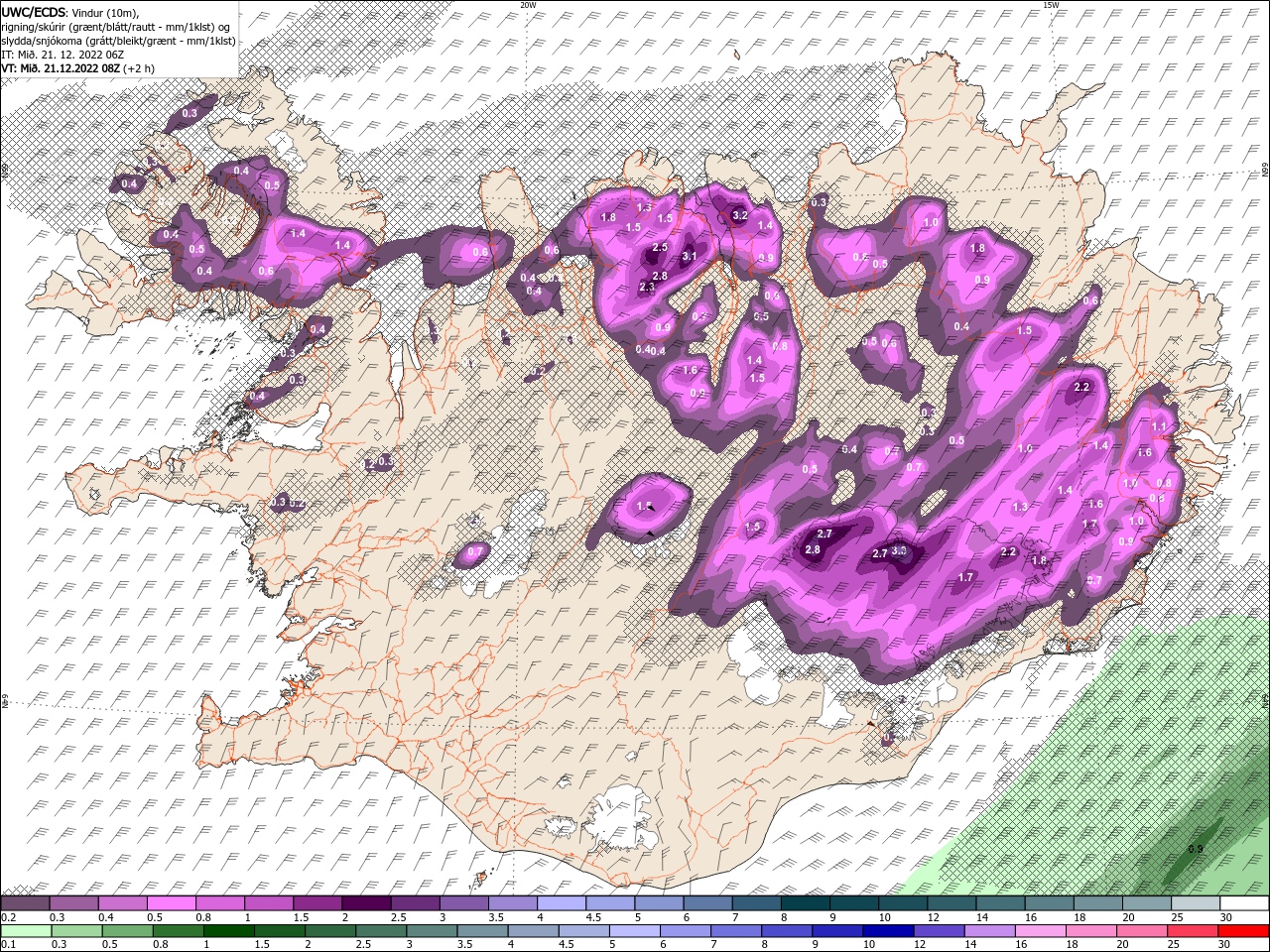Click the 20W longitude label
The height and width of the screenshot is (952, 1270).
(528, 5)
